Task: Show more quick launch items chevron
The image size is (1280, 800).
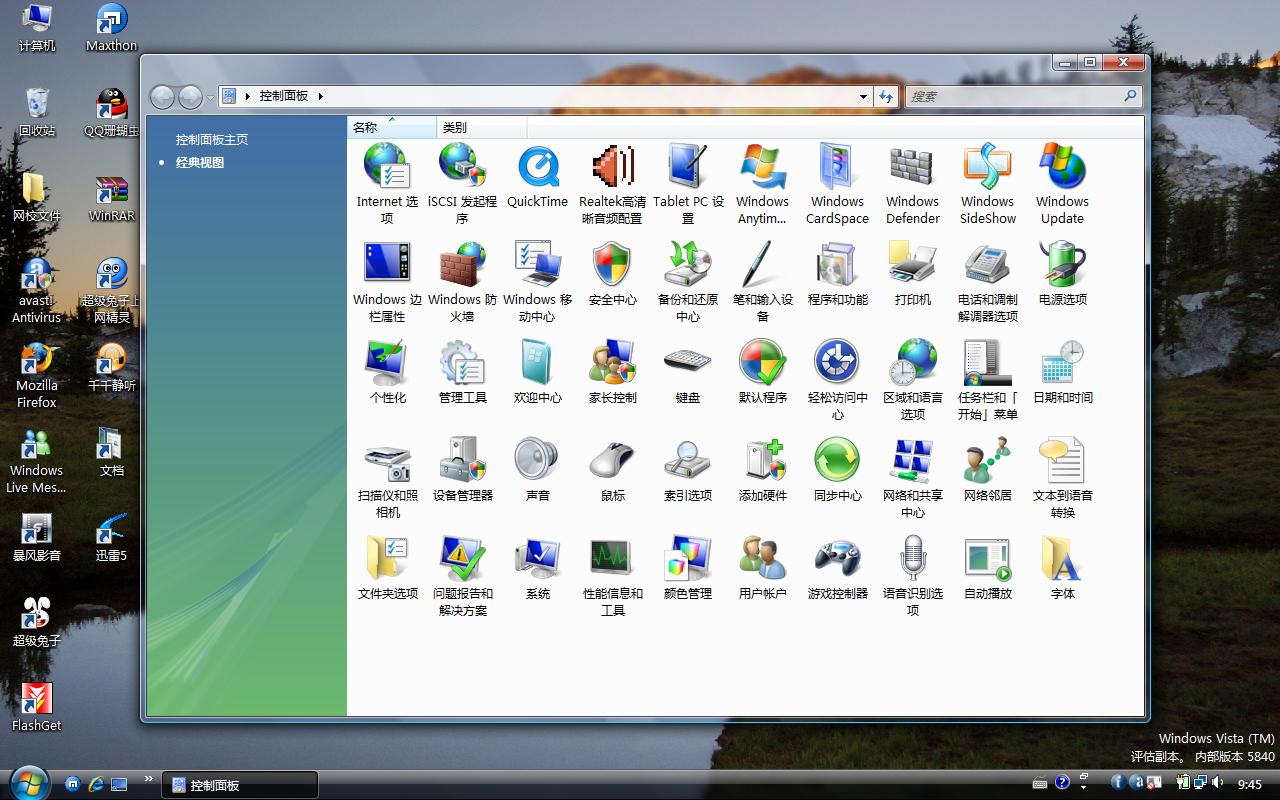Action: (149, 779)
